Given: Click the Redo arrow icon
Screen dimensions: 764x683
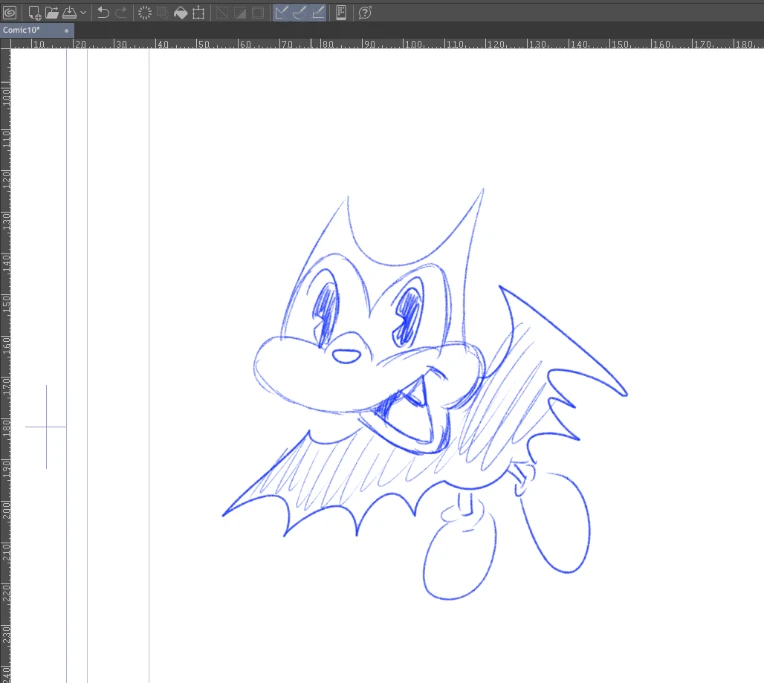Looking at the screenshot, I should (121, 13).
